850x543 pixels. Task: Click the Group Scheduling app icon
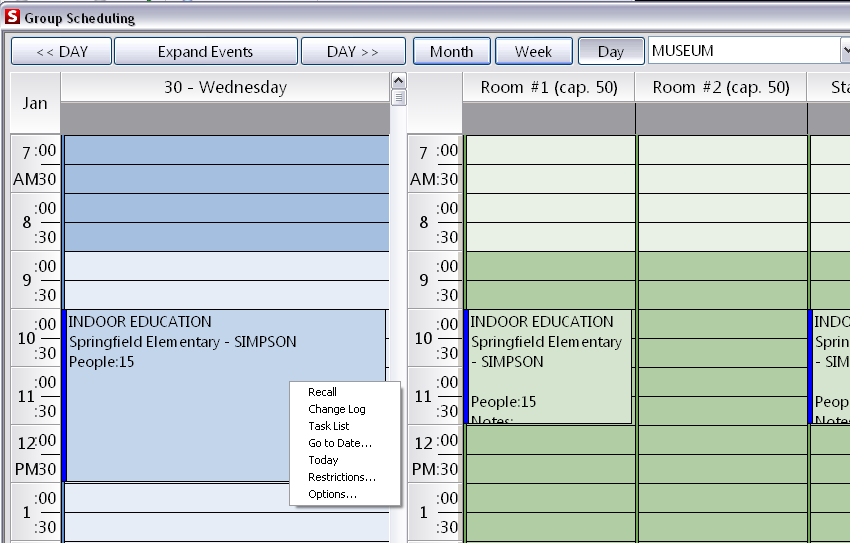point(12,17)
